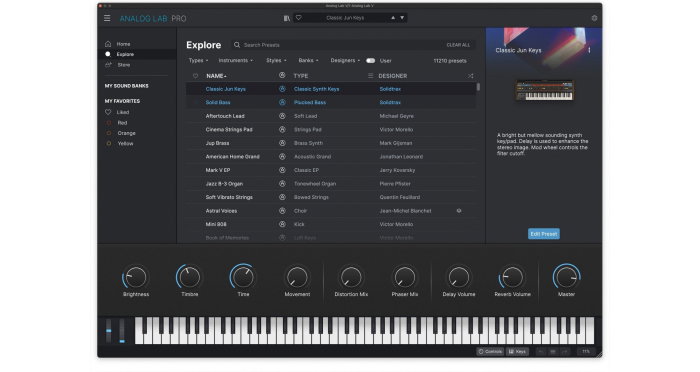700x372 pixels.
Task: Click the icon at Astral Voices row end
Action: pyautogui.click(x=459, y=210)
